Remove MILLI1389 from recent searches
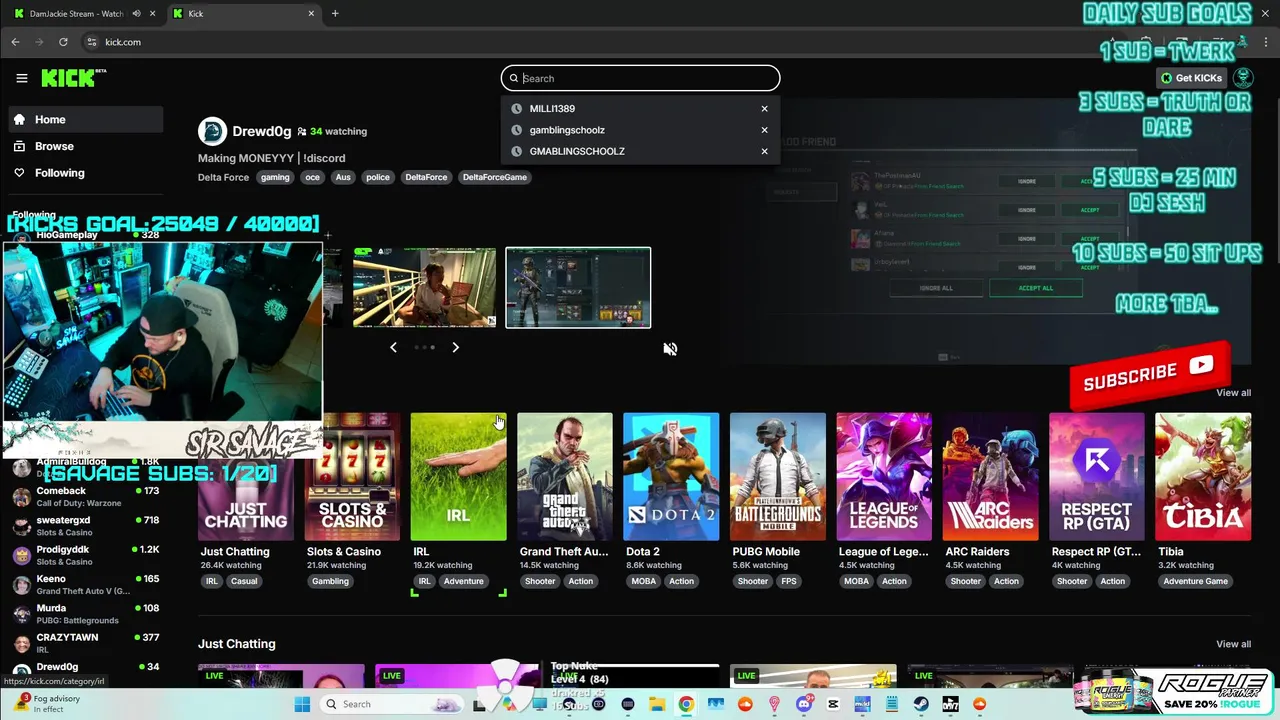 click(764, 109)
